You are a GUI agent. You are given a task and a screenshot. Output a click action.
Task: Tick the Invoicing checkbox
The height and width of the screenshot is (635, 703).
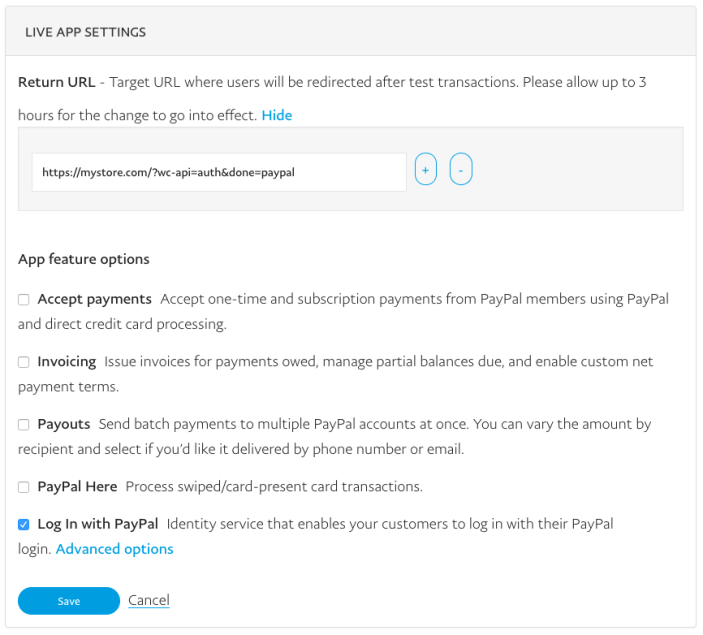24,362
